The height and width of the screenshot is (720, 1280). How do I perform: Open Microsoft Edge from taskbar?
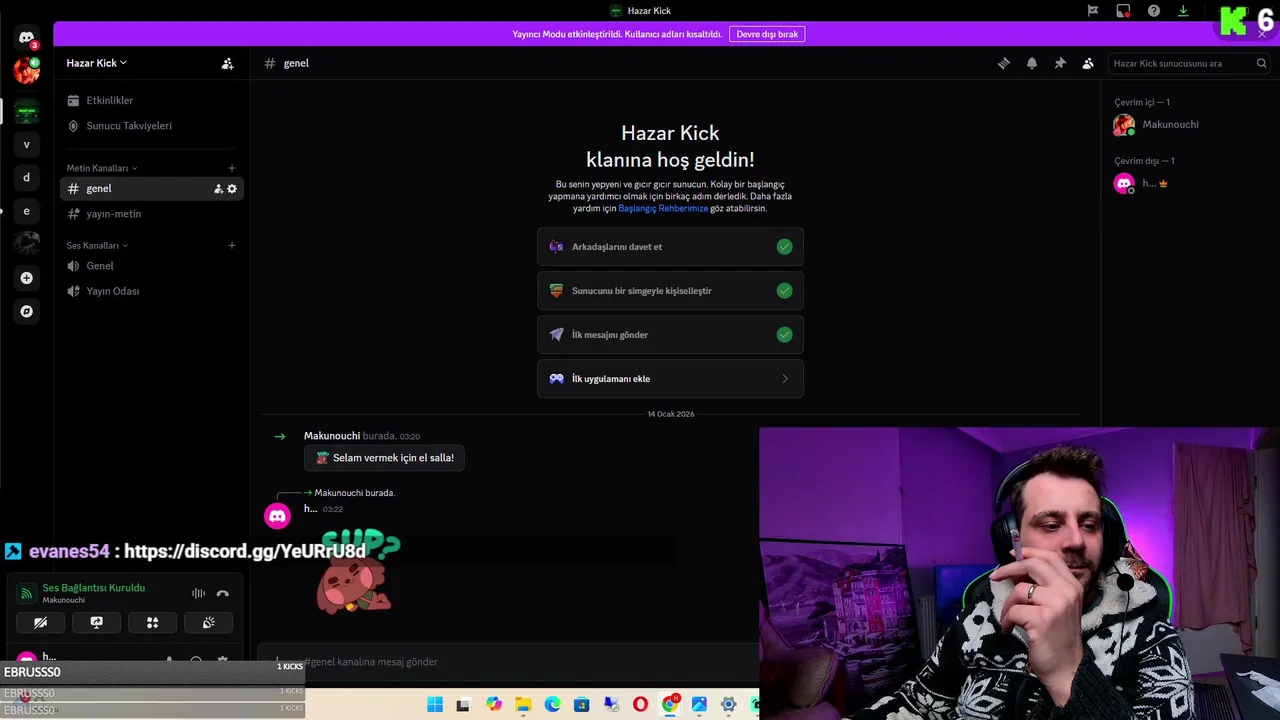click(552, 705)
